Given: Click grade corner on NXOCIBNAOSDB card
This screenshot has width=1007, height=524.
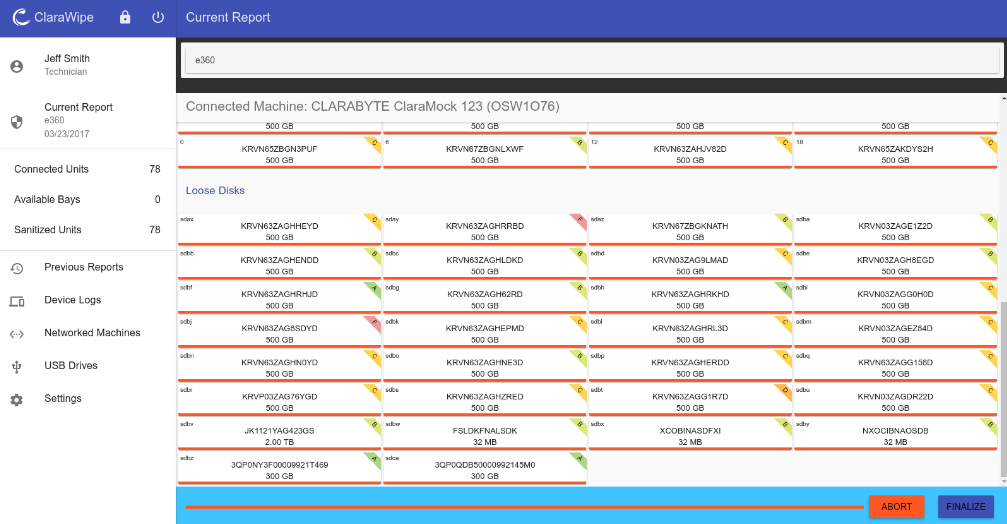Looking at the screenshot, I should point(991,424).
